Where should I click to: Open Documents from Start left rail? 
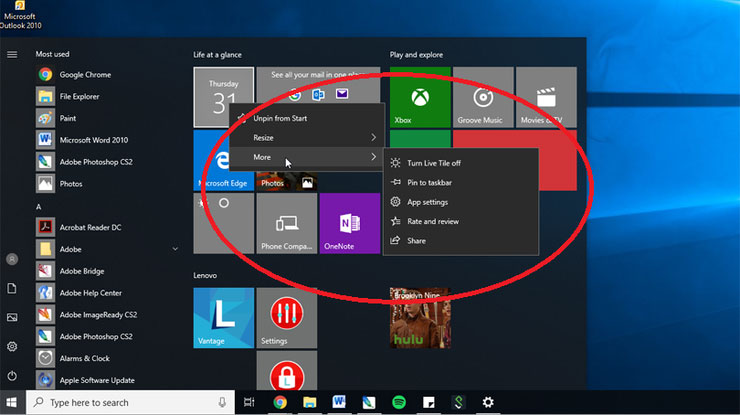click(12, 288)
